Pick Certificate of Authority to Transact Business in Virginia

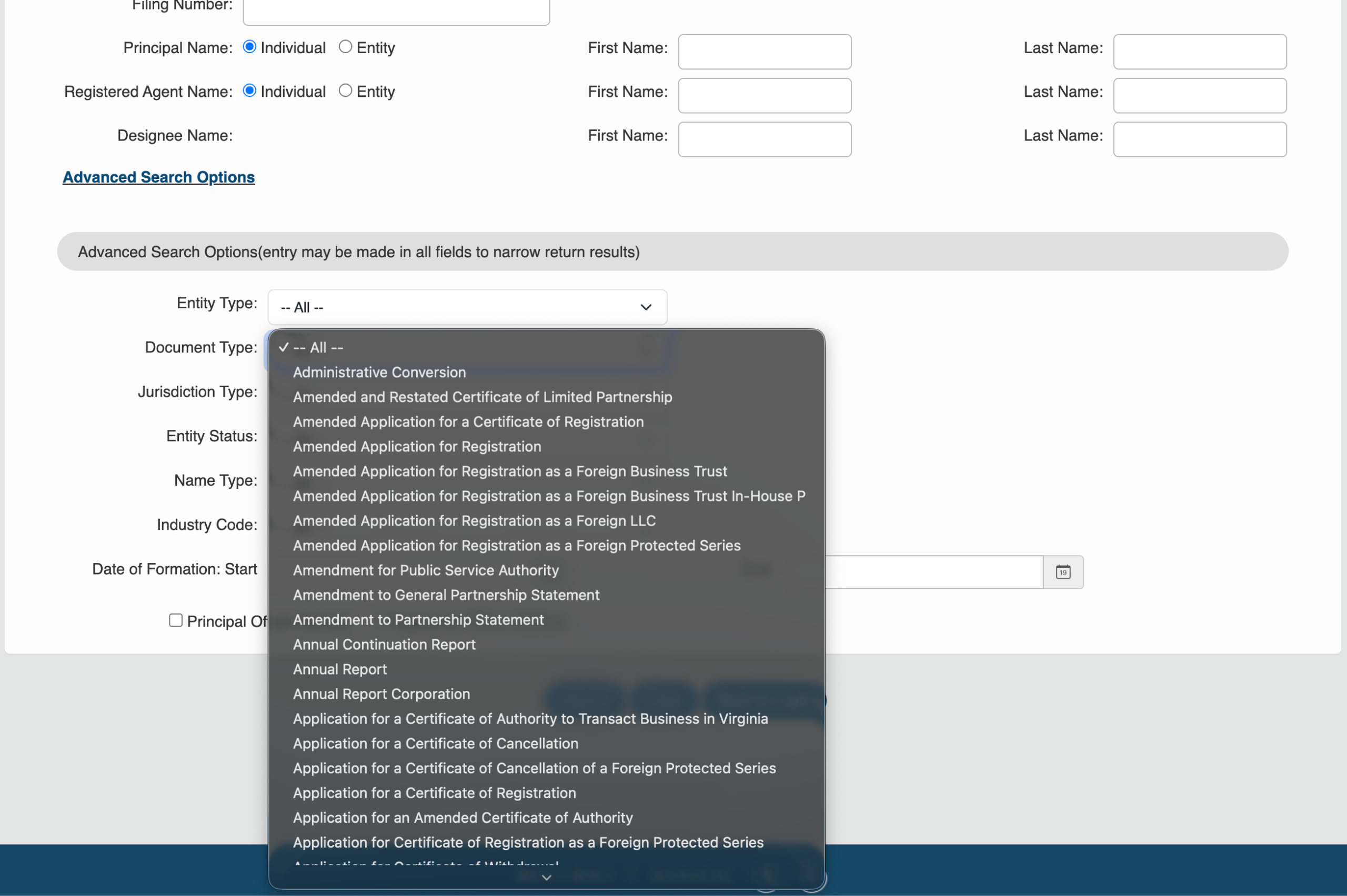546,719
